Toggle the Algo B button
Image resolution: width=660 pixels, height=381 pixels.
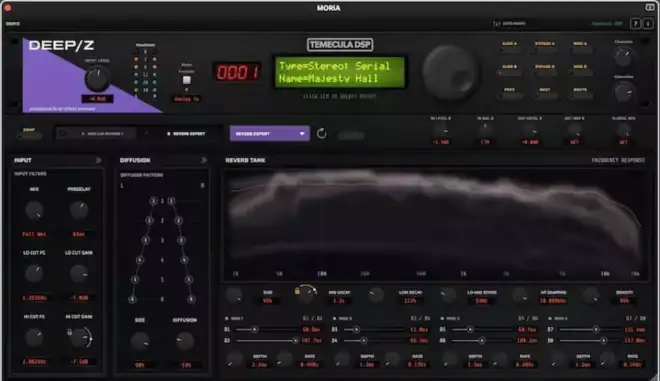tap(510, 73)
